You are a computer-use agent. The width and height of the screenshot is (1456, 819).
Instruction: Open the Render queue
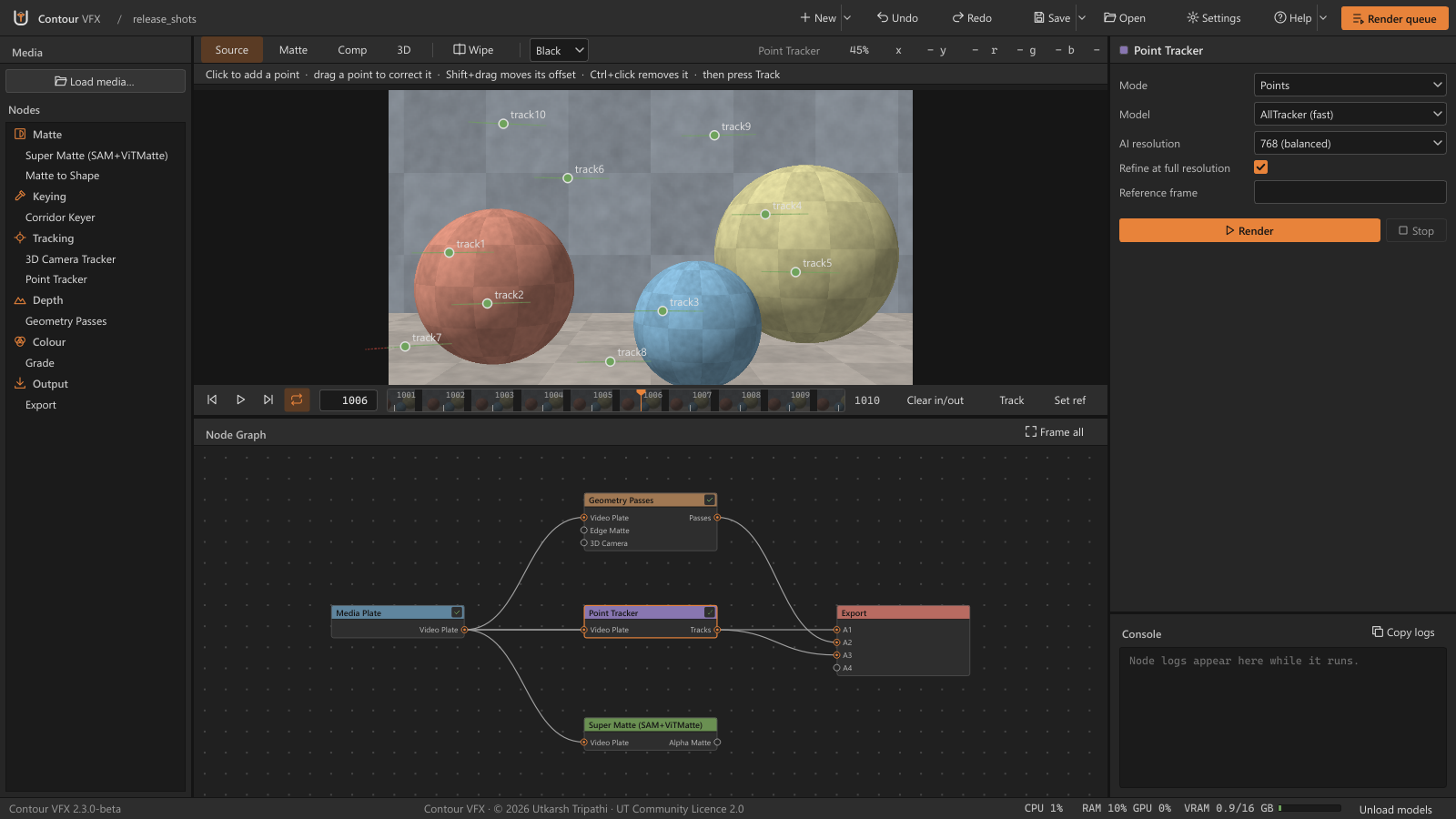(x=1394, y=18)
